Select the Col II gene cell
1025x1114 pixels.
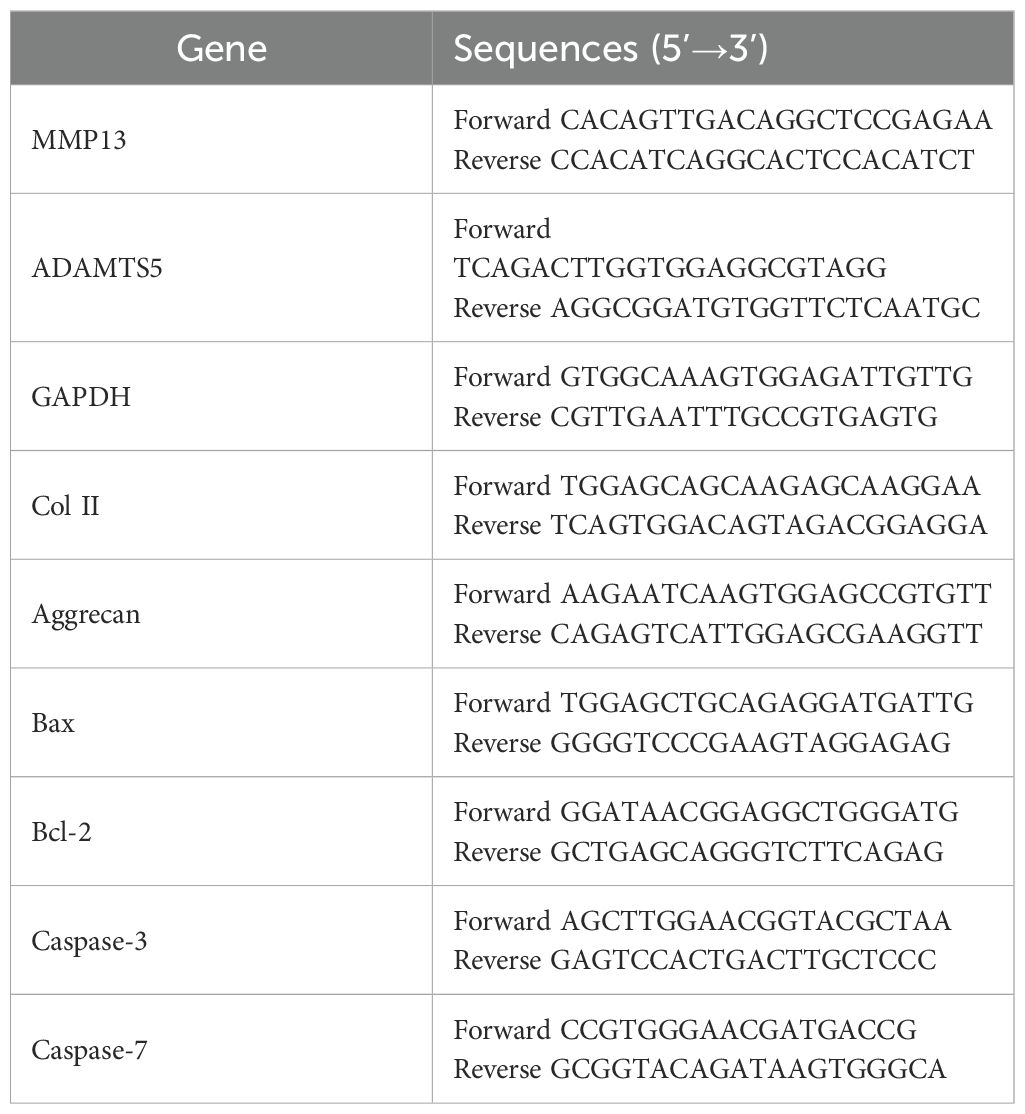[66, 506]
